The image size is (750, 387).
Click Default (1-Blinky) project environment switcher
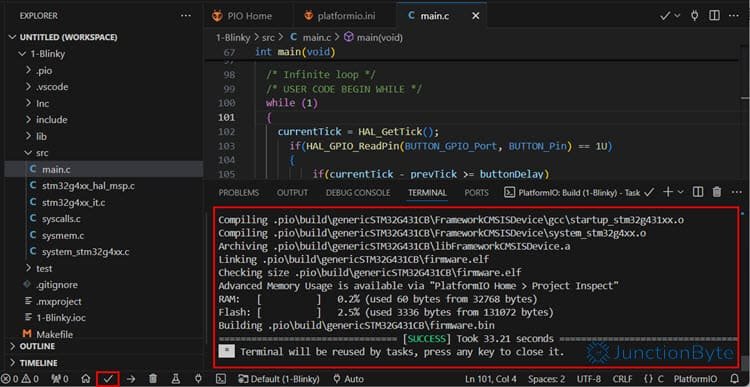(x=278, y=379)
